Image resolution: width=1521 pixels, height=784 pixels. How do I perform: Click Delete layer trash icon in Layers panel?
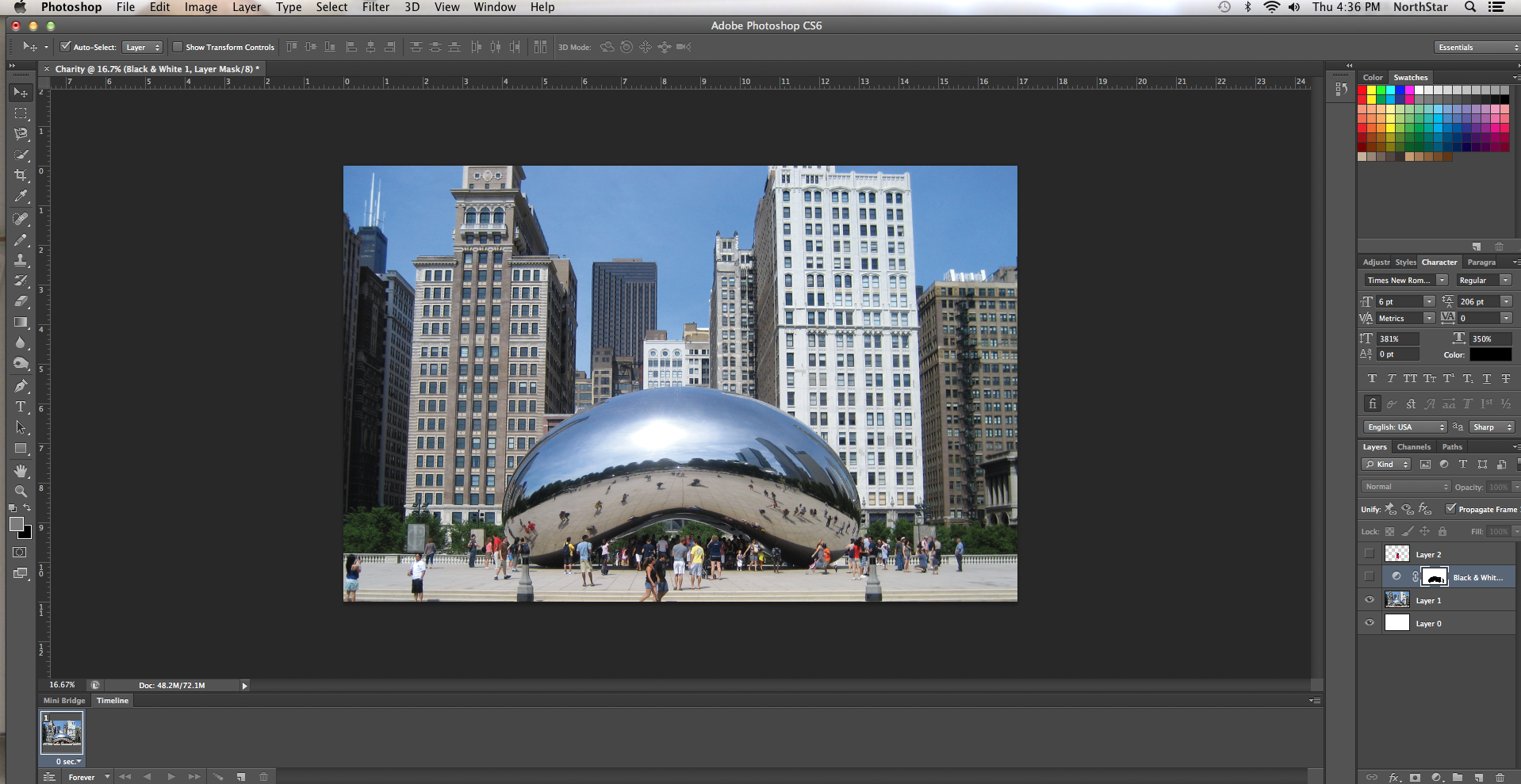click(x=1499, y=778)
